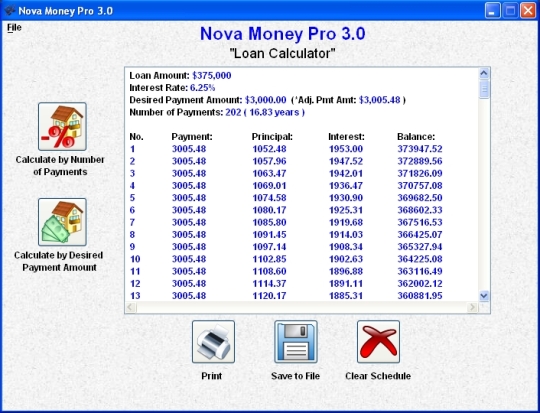
Task: Maximize the Nova Money Pro window
Action: point(510,11)
